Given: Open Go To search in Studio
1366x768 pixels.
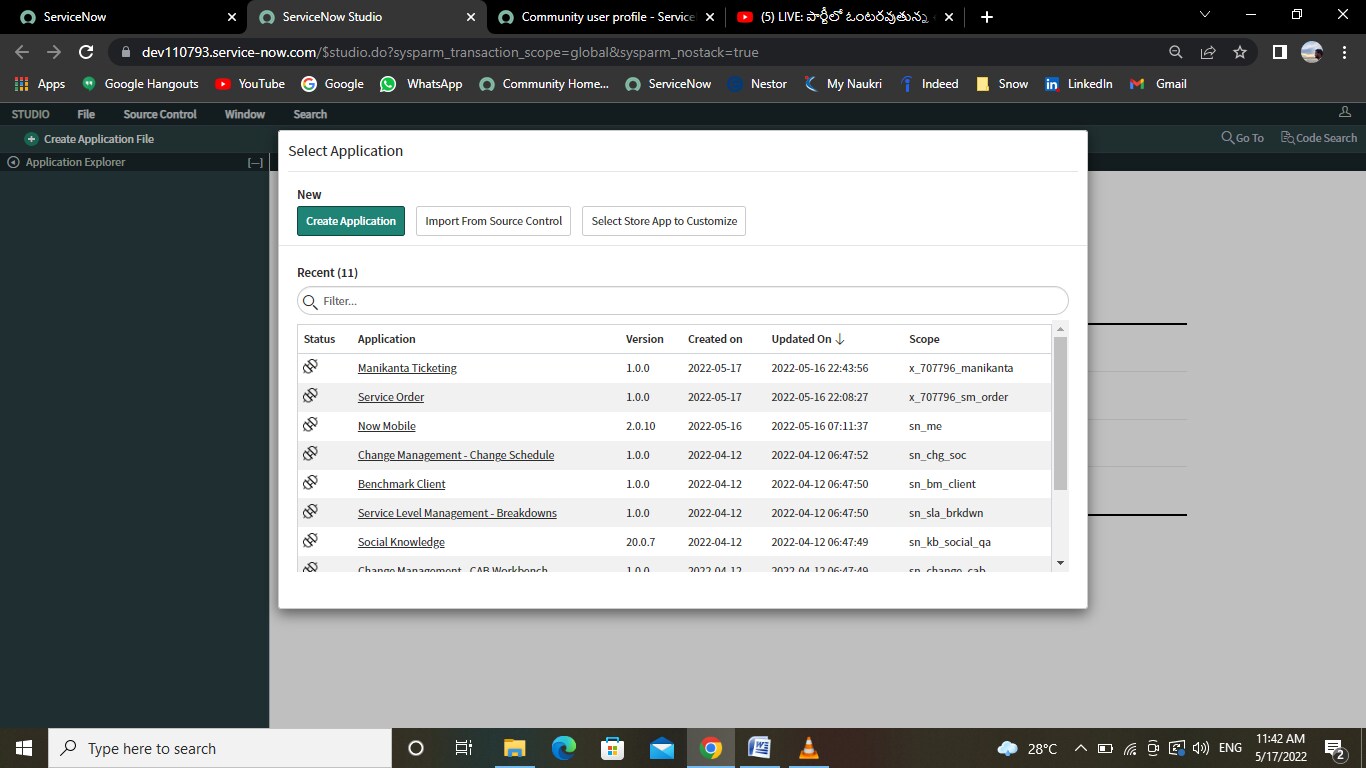Looking at the screenshot, I should [x=1243, y=138].
